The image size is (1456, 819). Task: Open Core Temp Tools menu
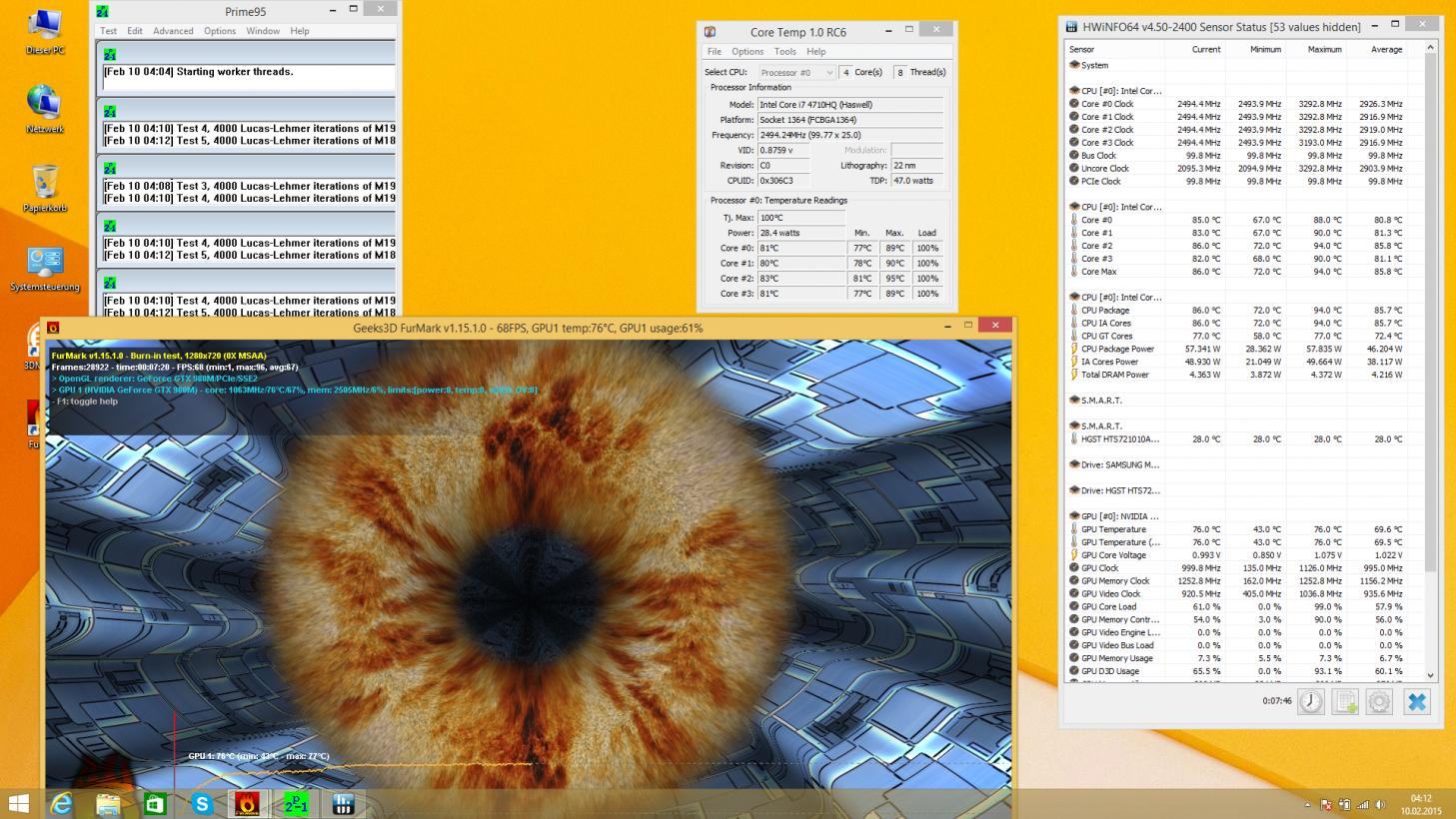pos(785,52)
